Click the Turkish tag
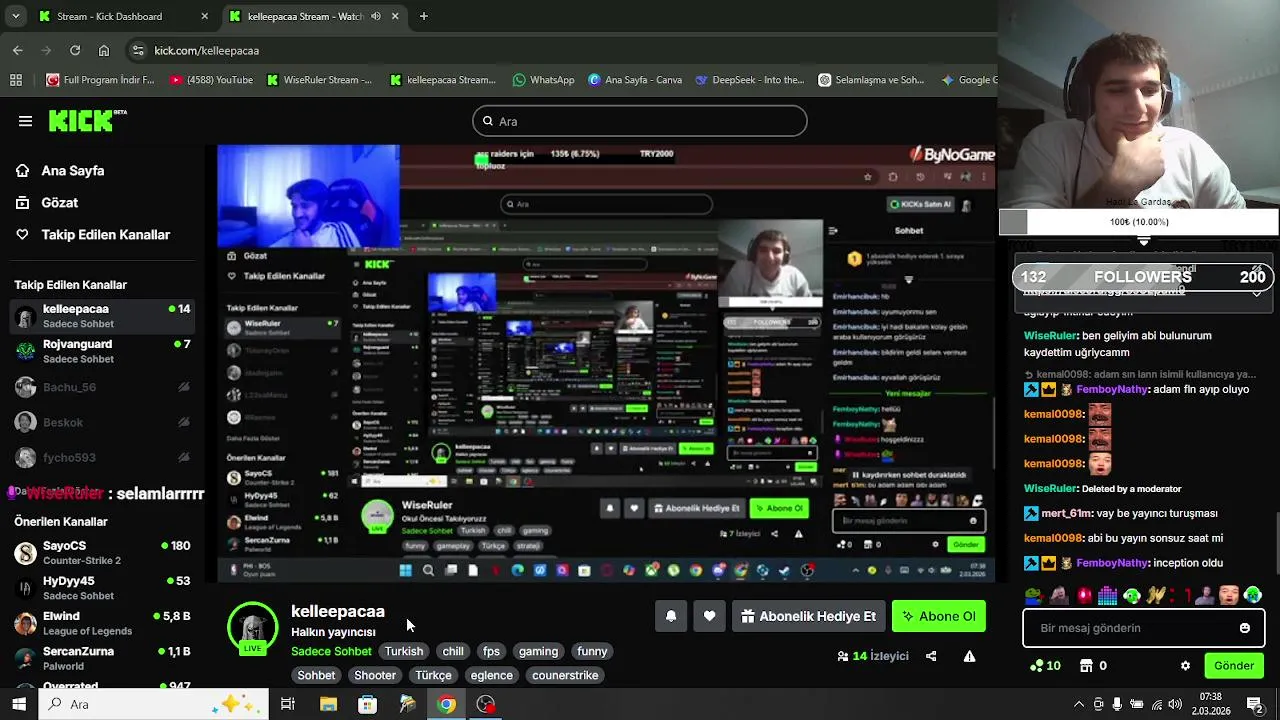Viewport: 1280px width, 720px height. (404, 651)
